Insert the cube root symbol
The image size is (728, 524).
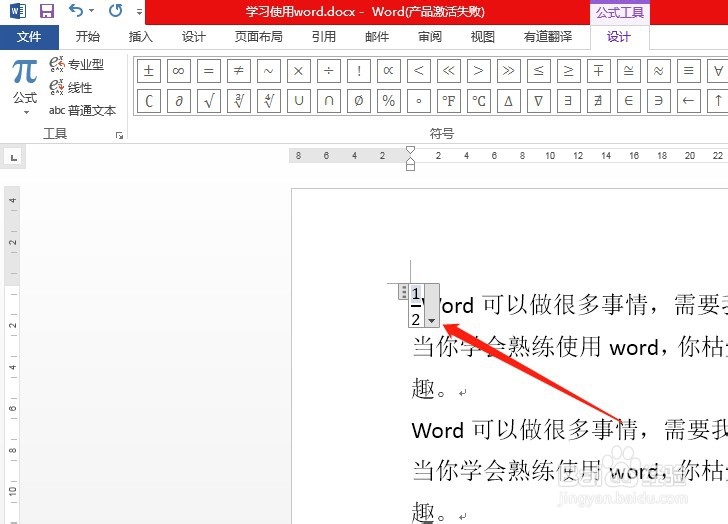[239, 101]
